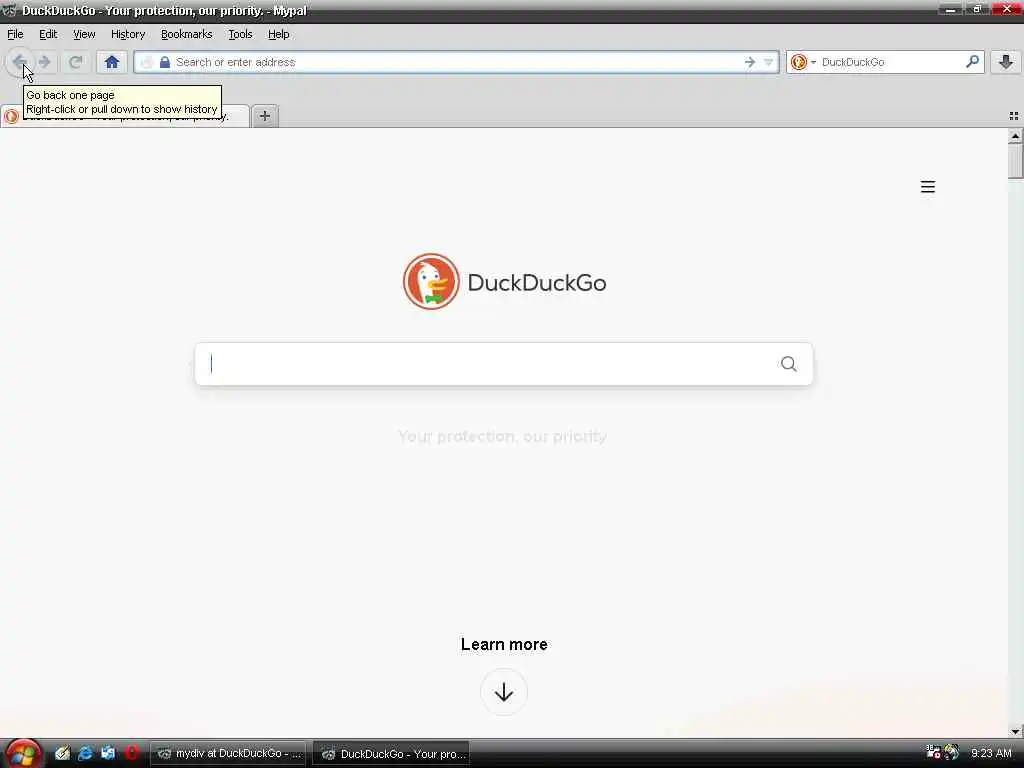The height and width of the screenshot is (768, 1024).
Task: Click the scrollbar down arrow
Action: tap(1015, 731)
